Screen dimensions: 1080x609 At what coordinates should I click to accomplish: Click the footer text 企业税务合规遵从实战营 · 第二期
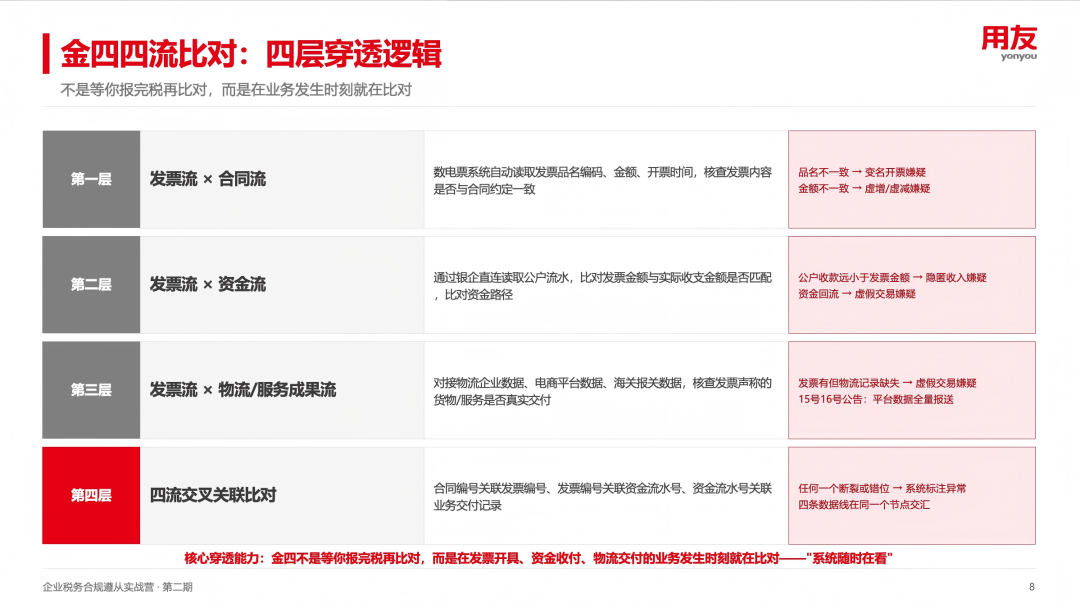pyautogui.click(x=118, y=587)
